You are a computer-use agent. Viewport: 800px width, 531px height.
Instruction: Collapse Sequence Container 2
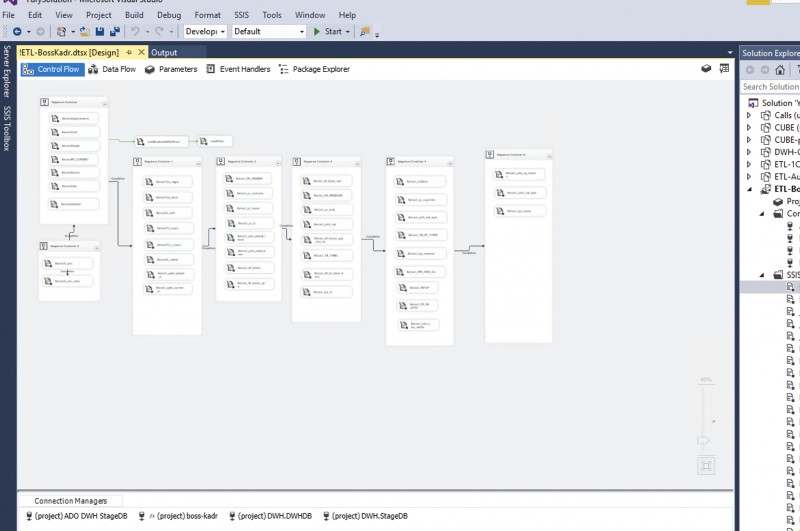point(278,163)
